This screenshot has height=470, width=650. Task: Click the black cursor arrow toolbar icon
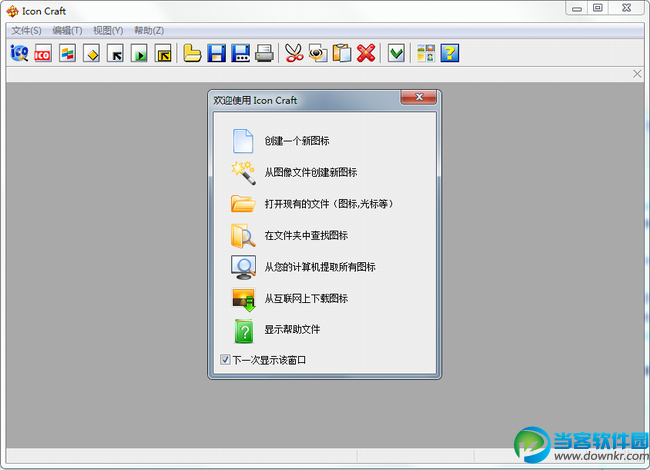point(116,53)
